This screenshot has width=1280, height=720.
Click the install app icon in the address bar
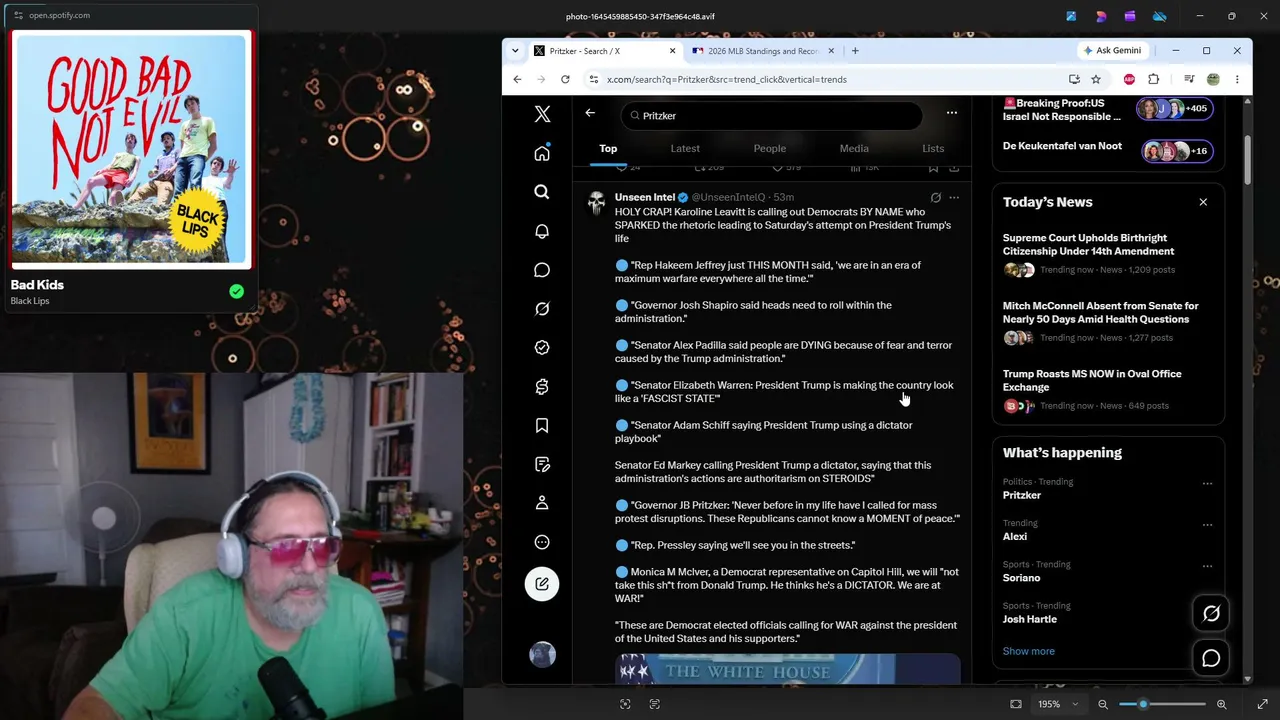(x=1074, y=79)
